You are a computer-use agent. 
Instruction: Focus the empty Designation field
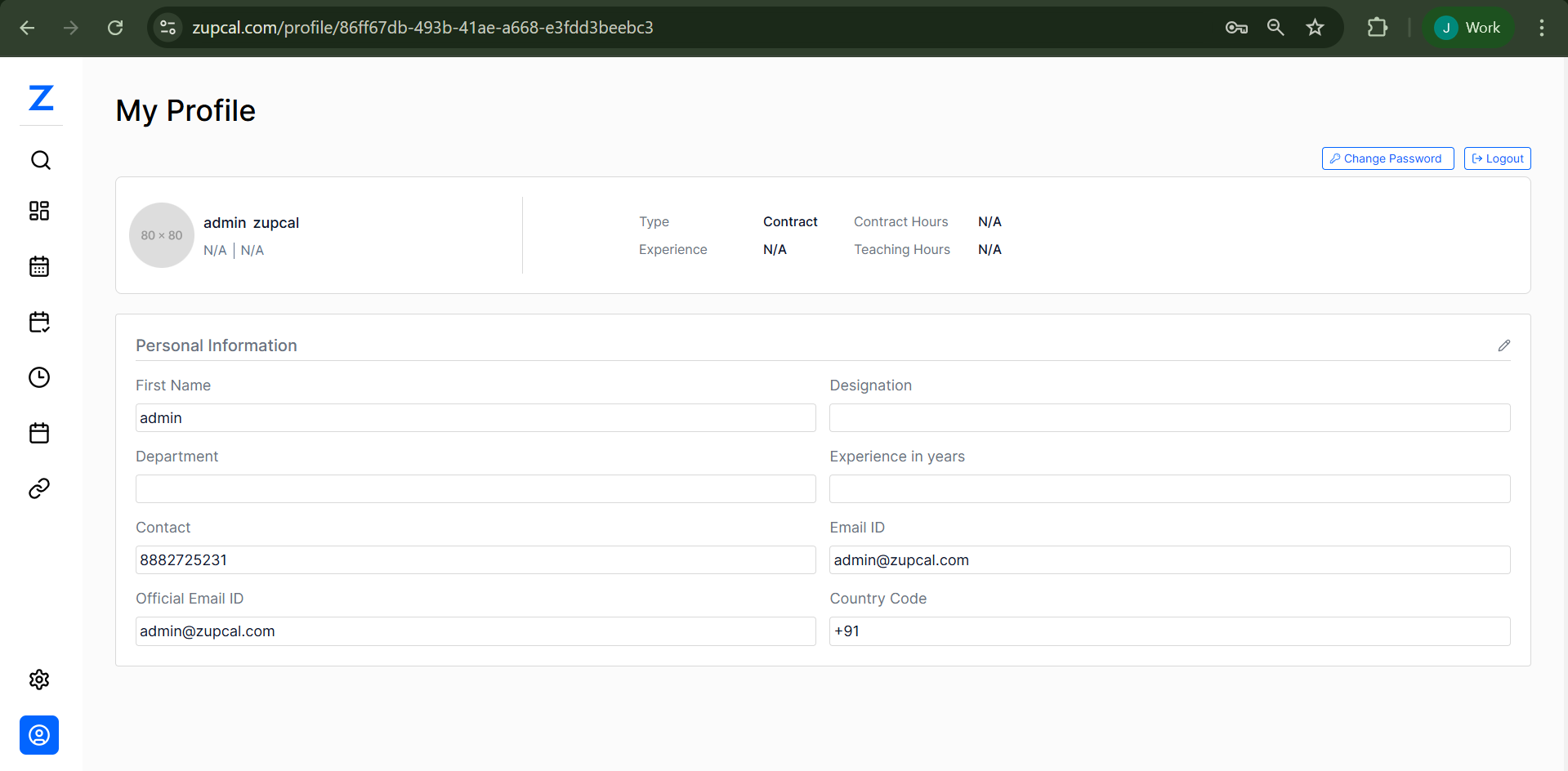[1169, 418]
